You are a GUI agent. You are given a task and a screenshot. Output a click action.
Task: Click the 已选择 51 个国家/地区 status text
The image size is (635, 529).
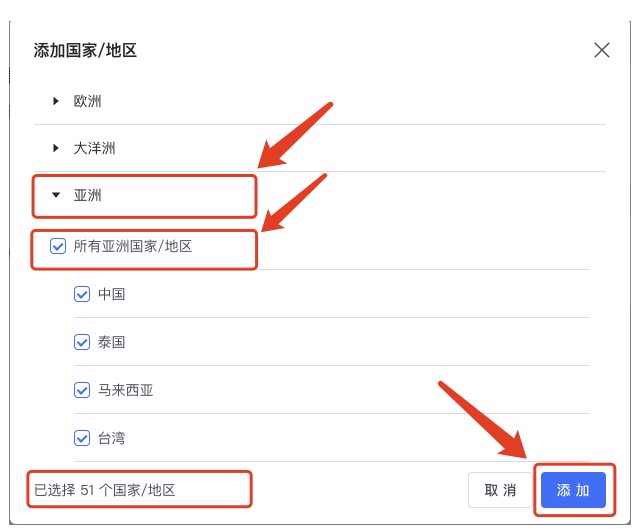pyautogui.click(x=104, y=490)
